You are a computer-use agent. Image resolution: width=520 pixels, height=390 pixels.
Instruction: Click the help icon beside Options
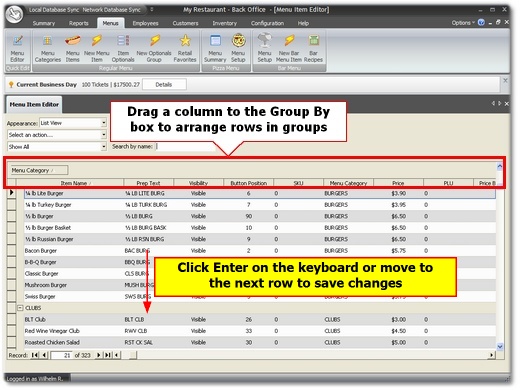[481, 22]
